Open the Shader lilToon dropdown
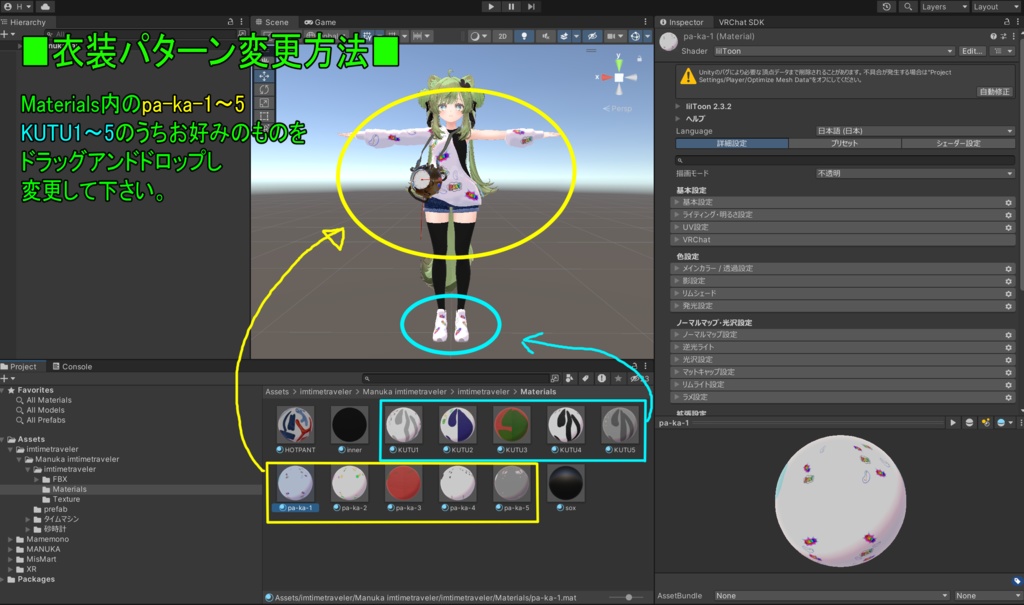Screen dimensions: 1024x605 click(x=833, y=51)
